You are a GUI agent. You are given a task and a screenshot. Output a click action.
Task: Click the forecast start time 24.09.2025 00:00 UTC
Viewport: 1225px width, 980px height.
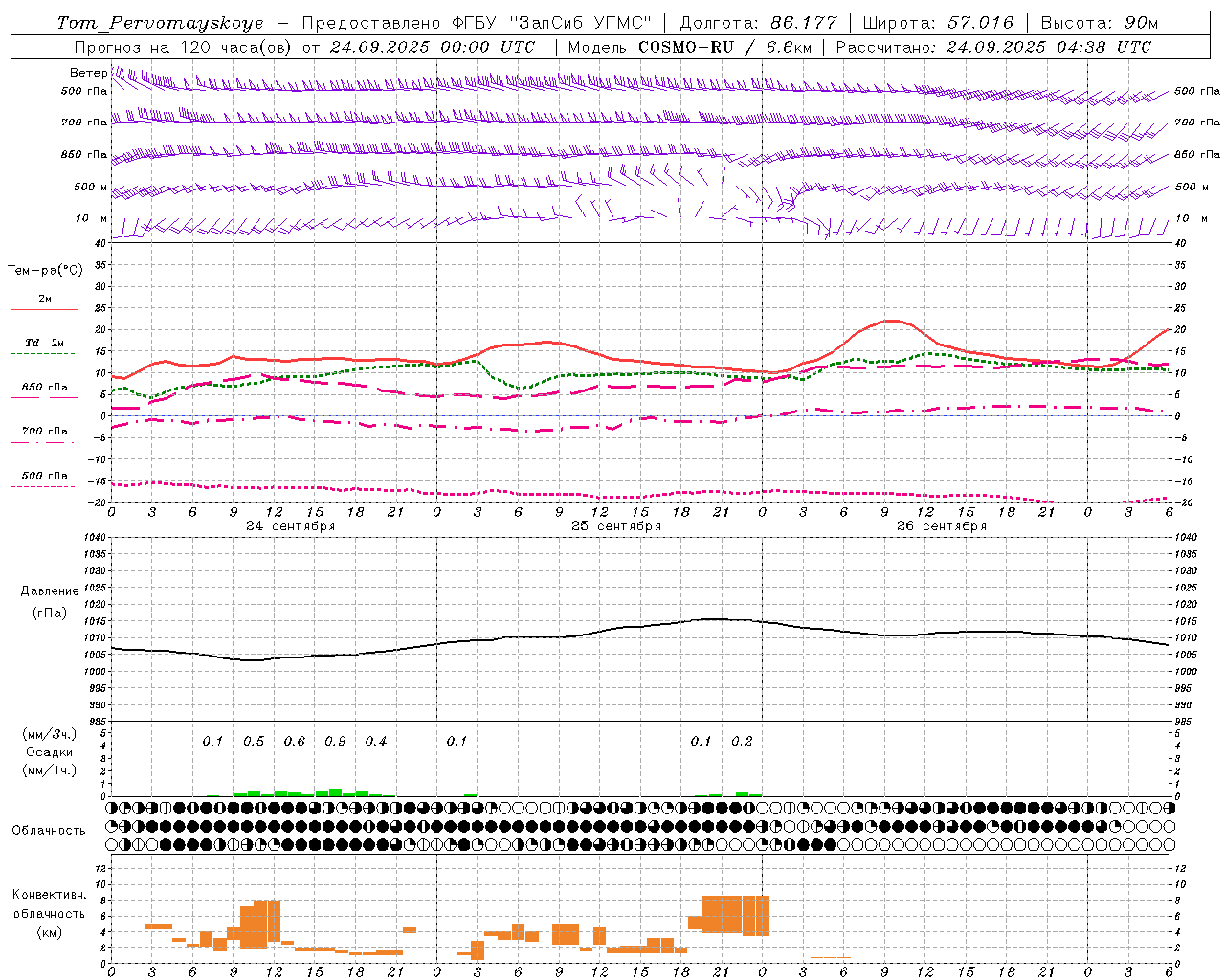pos(433,47)
